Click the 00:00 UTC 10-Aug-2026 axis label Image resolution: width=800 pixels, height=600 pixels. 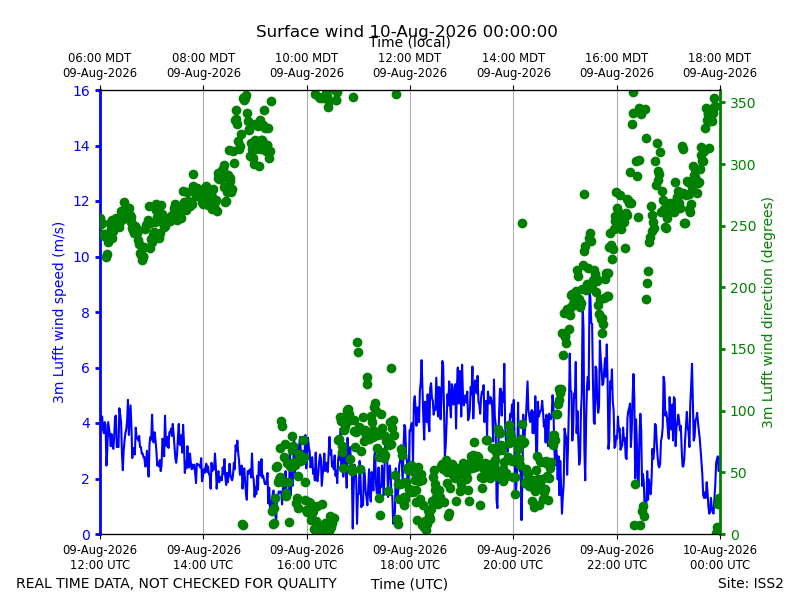coord(720,557)
